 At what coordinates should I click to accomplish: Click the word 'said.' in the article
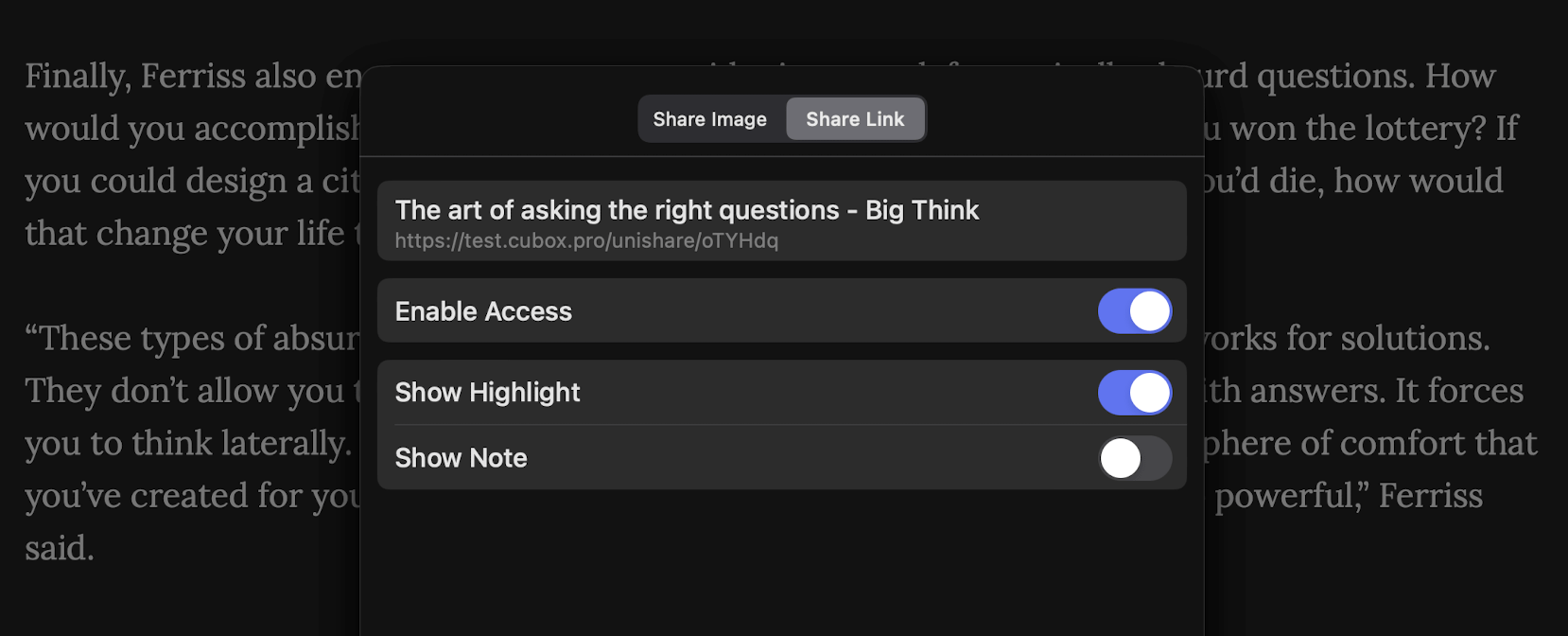(60, 548)
